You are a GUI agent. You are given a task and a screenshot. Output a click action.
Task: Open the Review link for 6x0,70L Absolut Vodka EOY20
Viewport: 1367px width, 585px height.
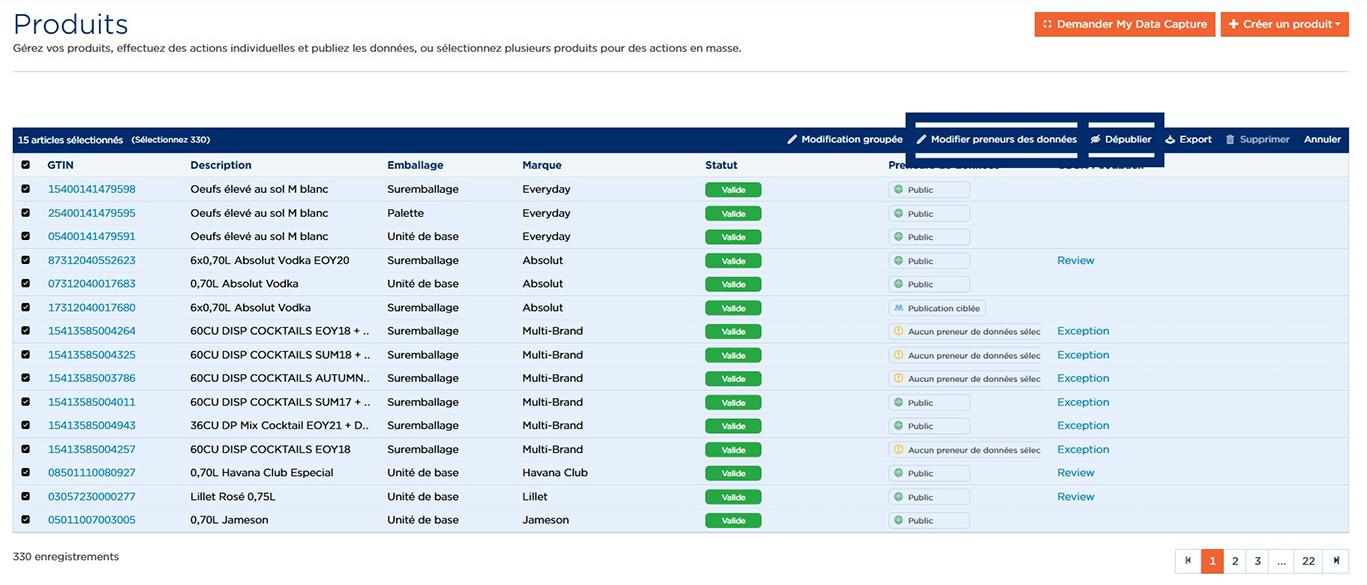pos(1076,260)
